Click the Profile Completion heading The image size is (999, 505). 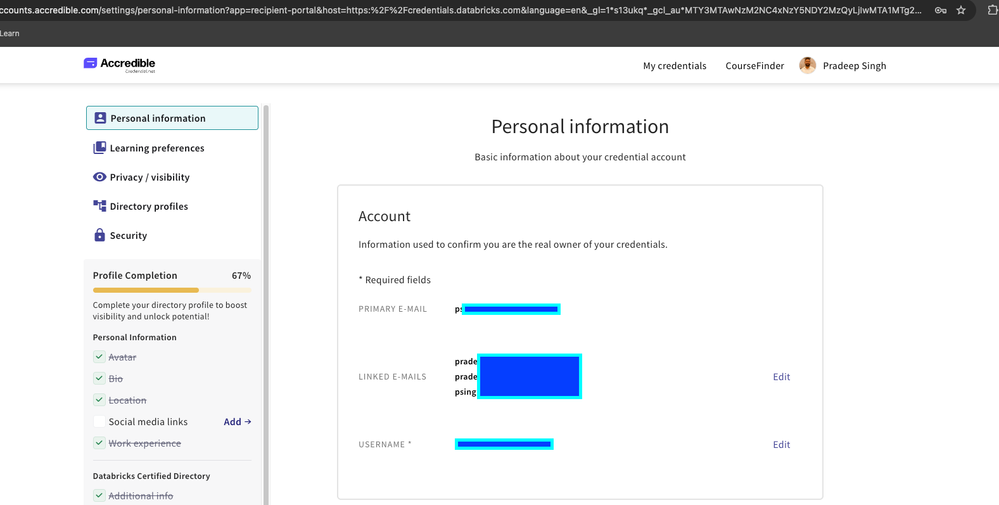[x=135, y=276]
